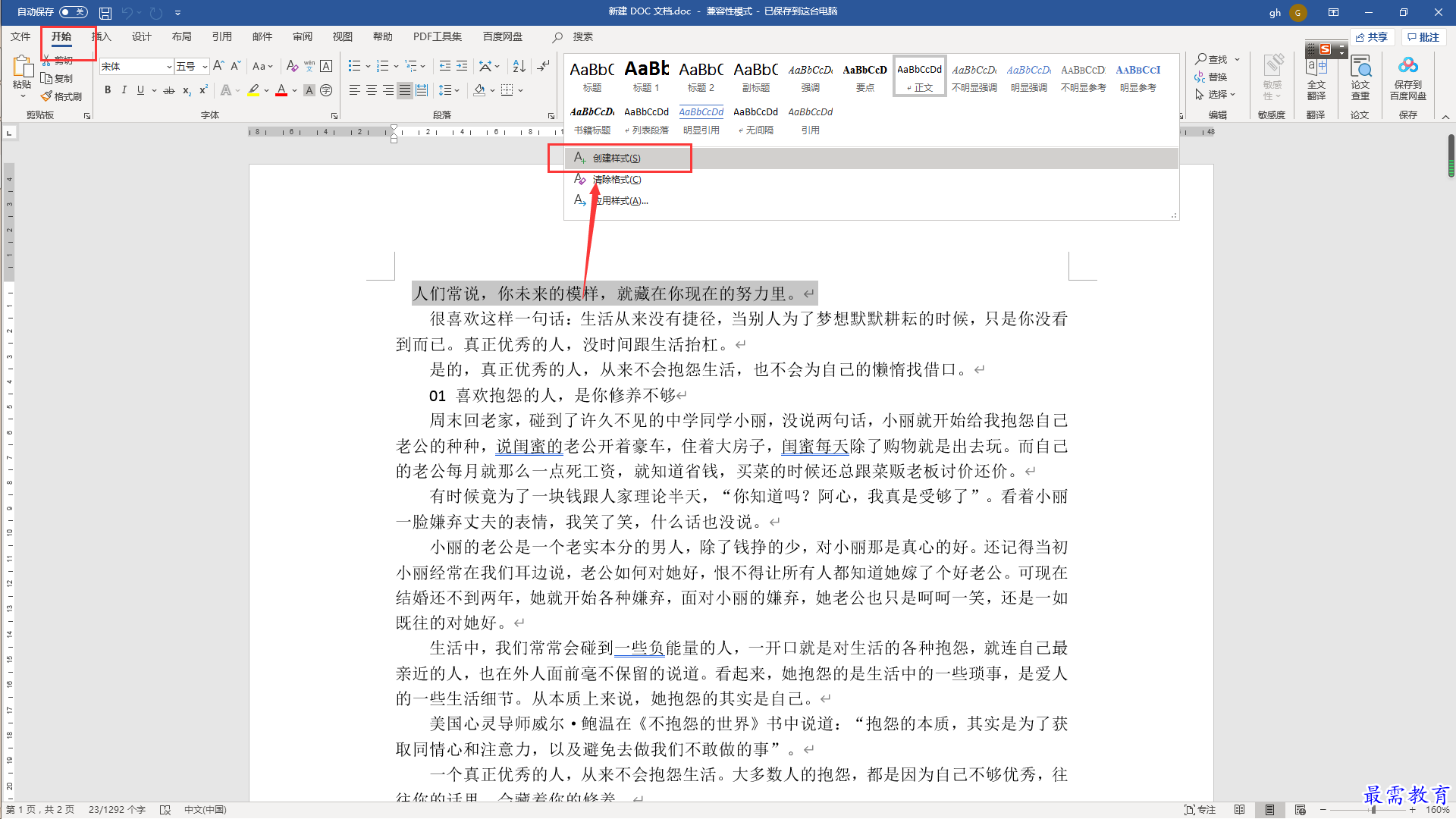This screenshot has height=819, width=1456.
Task: Click the yellow text highlight color swatch
Action: tap(253, 90)
